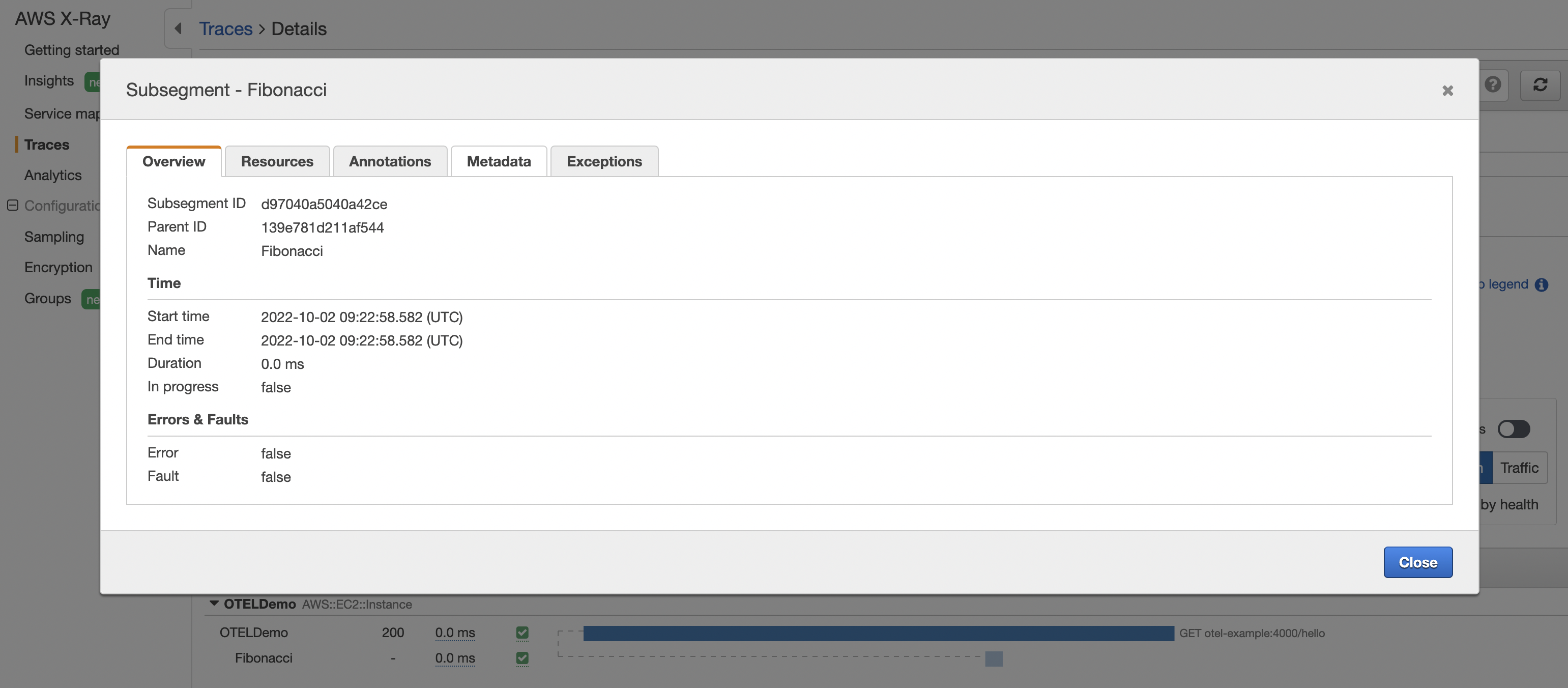This screenshot has height=688, width=1568.
Task: Click the info icon beside legend
Action: (x=1541, y=284)
